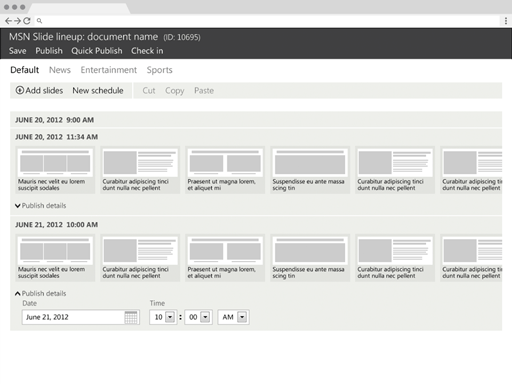Select Mauris nec velit slide in June 21 row
Screen dimensions: 512x384
pyautogui.click(x=55, y=258)
